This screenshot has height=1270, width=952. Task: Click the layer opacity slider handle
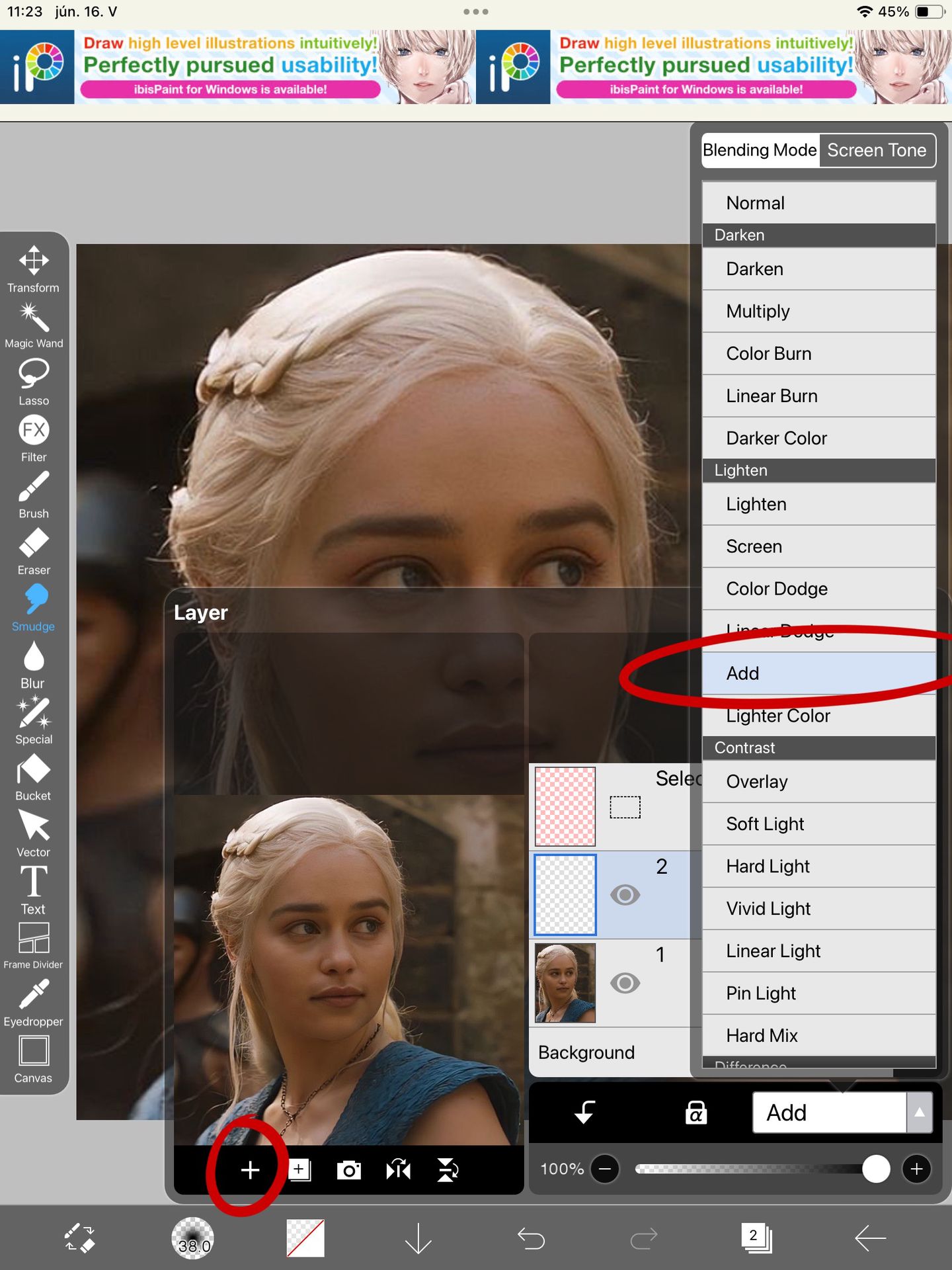click(876, 1169)
